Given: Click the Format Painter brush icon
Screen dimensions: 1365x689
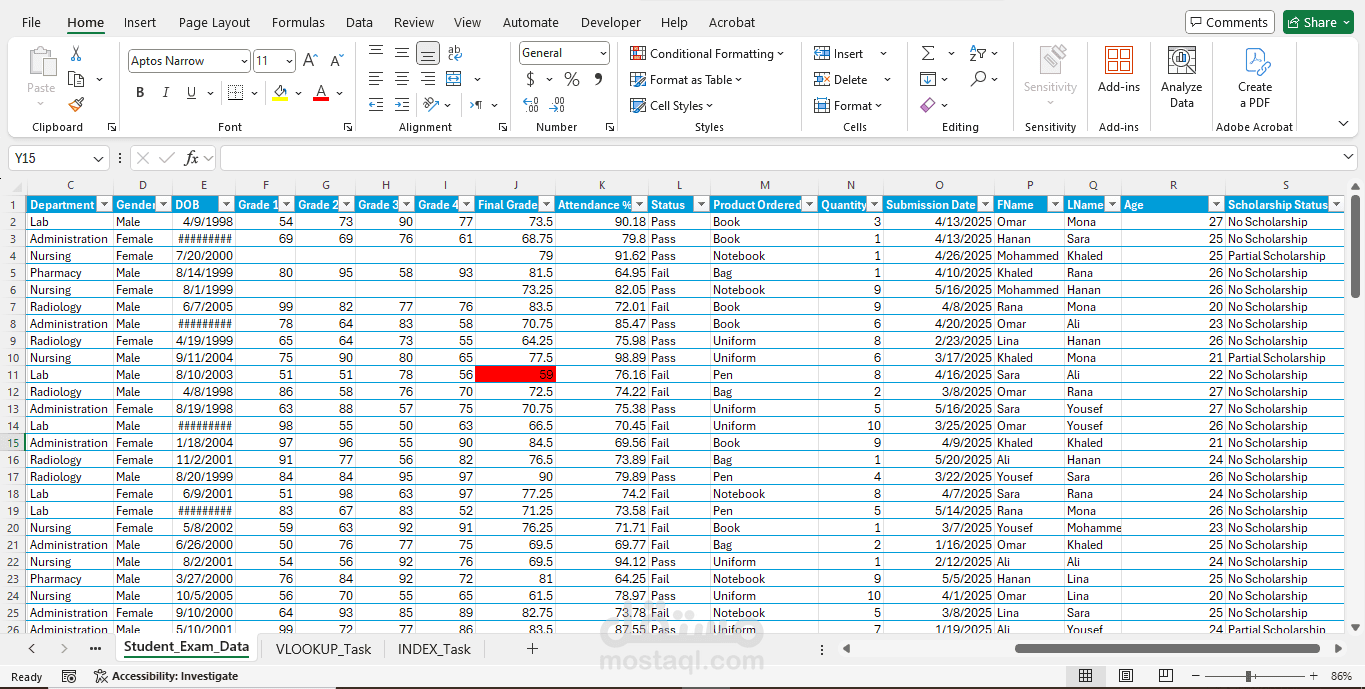Looking at the screenshot, I should click(76, 104).
